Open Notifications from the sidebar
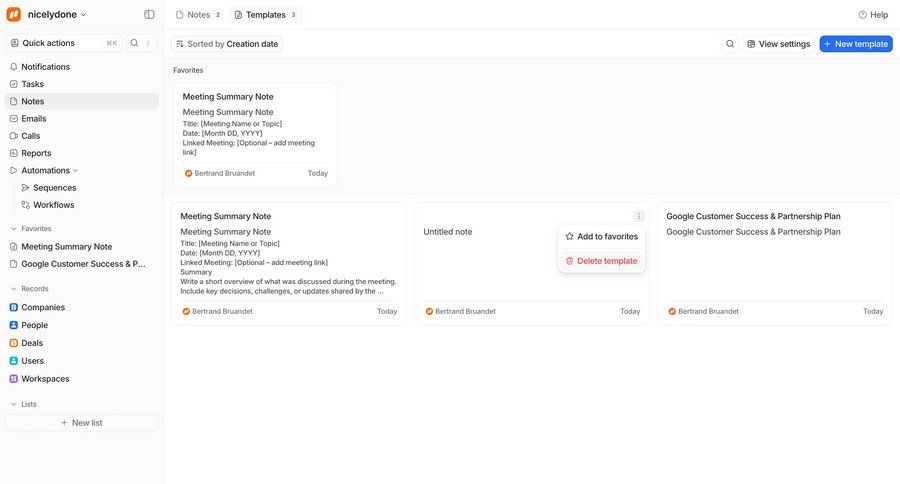 (45, 67)
